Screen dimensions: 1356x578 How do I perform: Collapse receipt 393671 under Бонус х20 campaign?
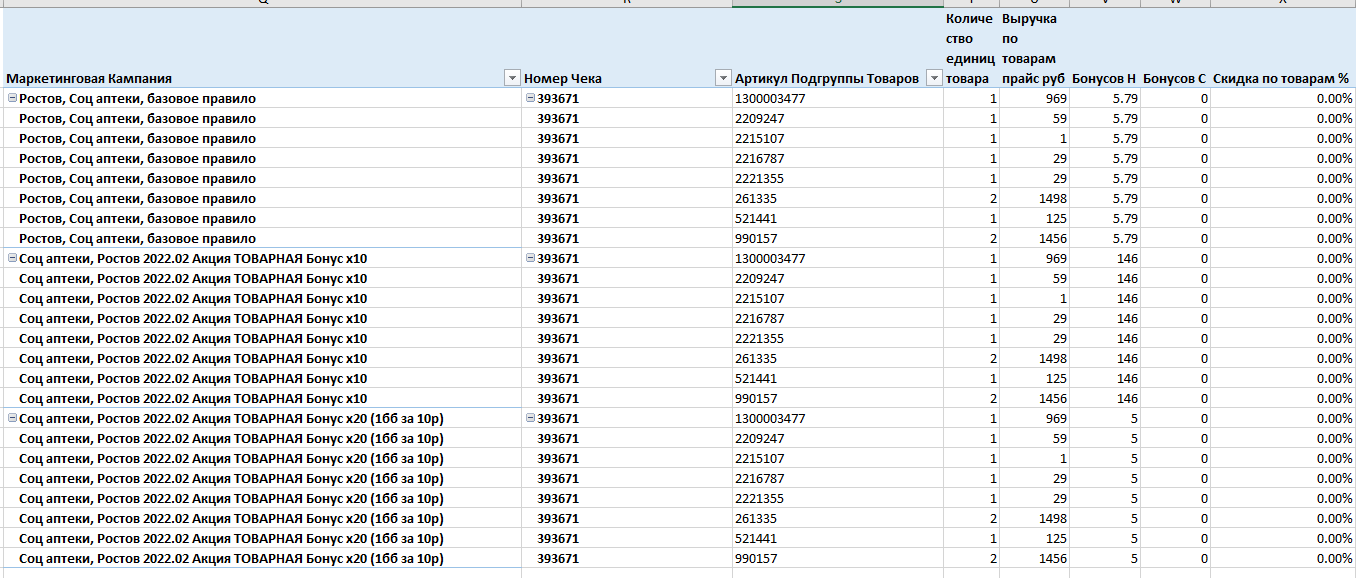pos(530,419)
